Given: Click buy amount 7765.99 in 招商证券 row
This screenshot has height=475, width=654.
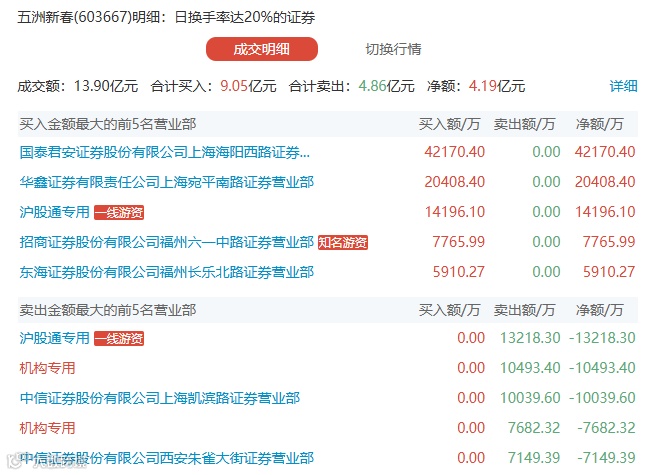Looking at the screenshot, I should pos(458,242).
